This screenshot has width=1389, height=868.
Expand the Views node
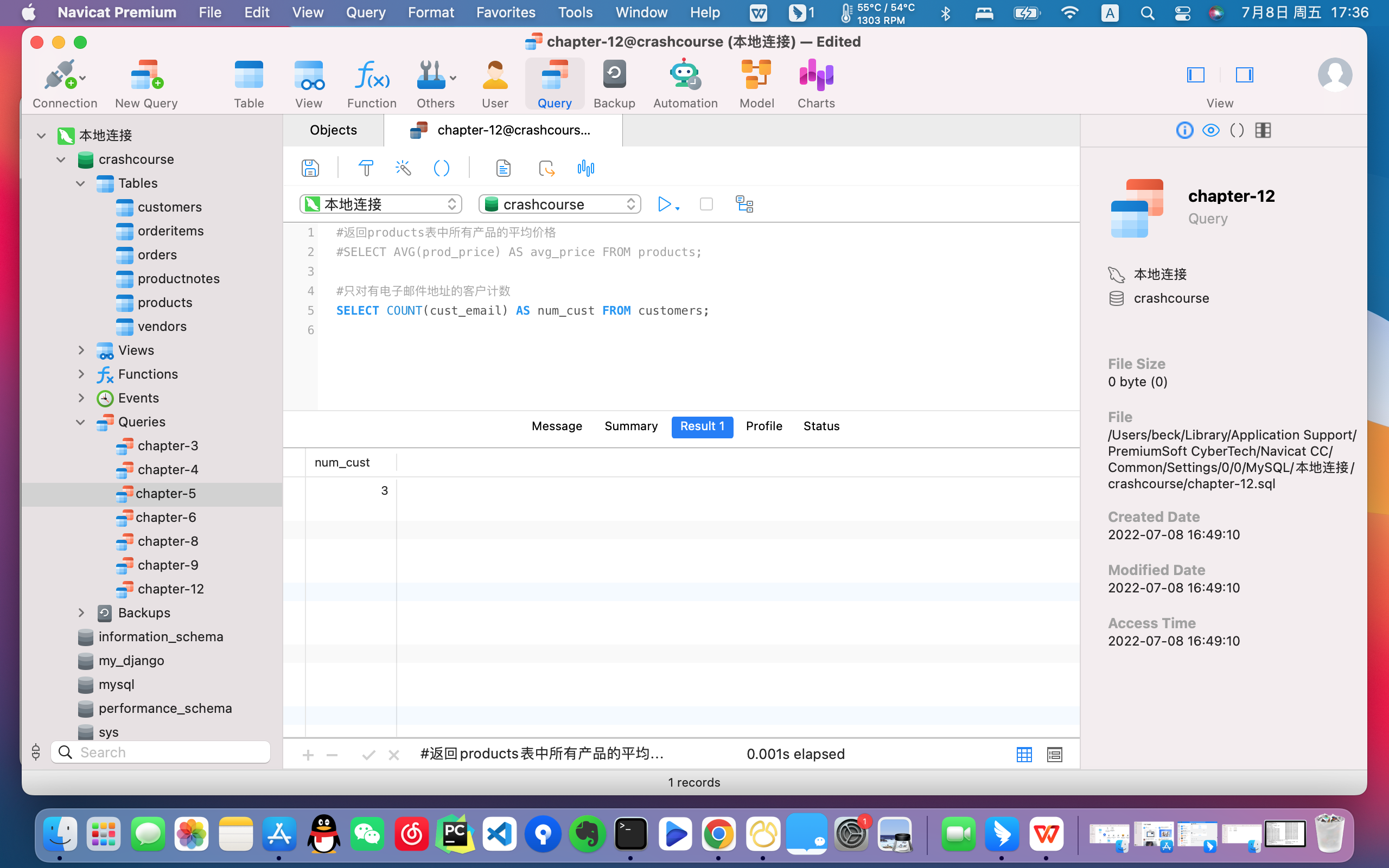[81, 350]
